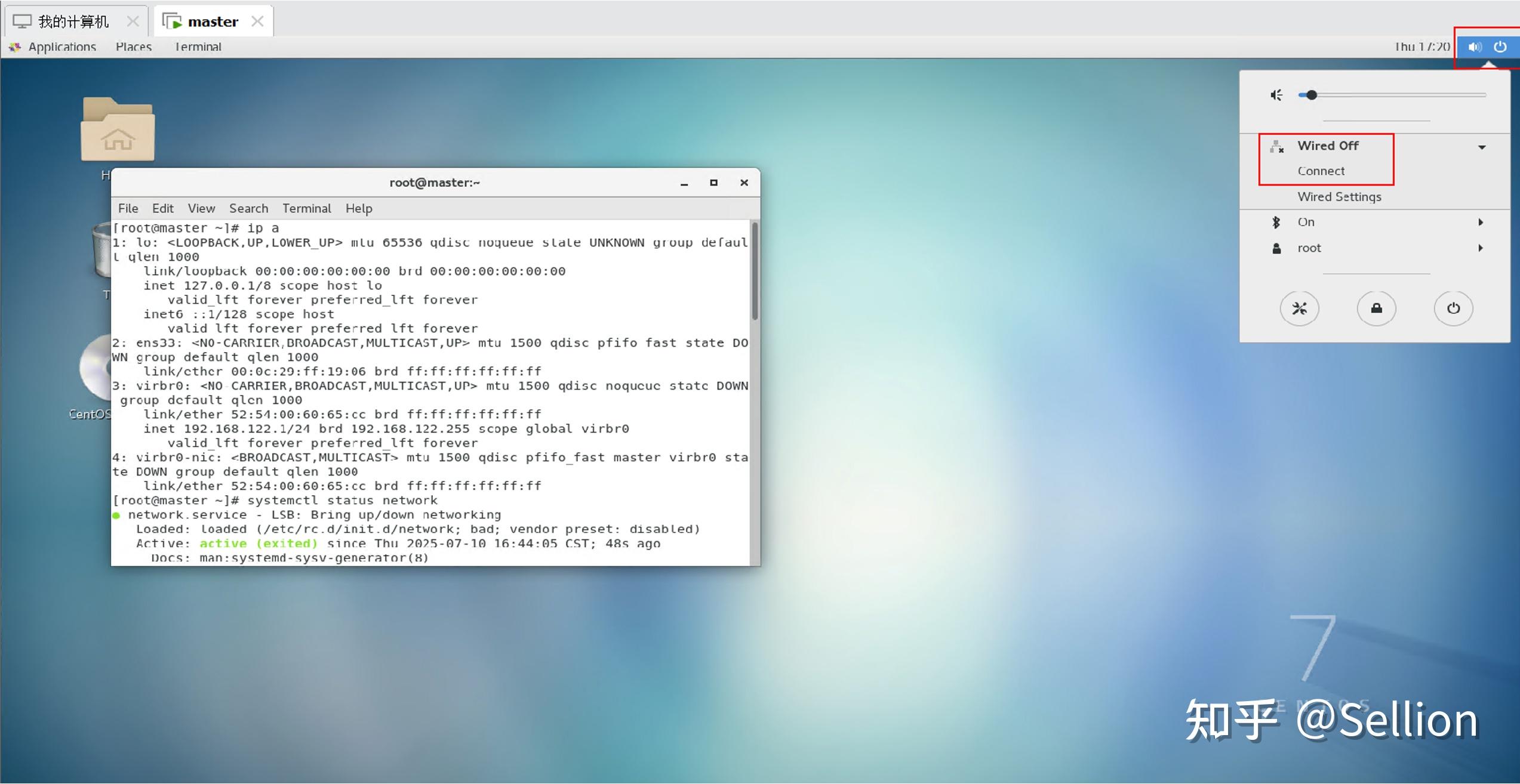Open Wired Settings
This screenshot has width=1520, height=784.
pyautogui.click(x=1340, y=196)
